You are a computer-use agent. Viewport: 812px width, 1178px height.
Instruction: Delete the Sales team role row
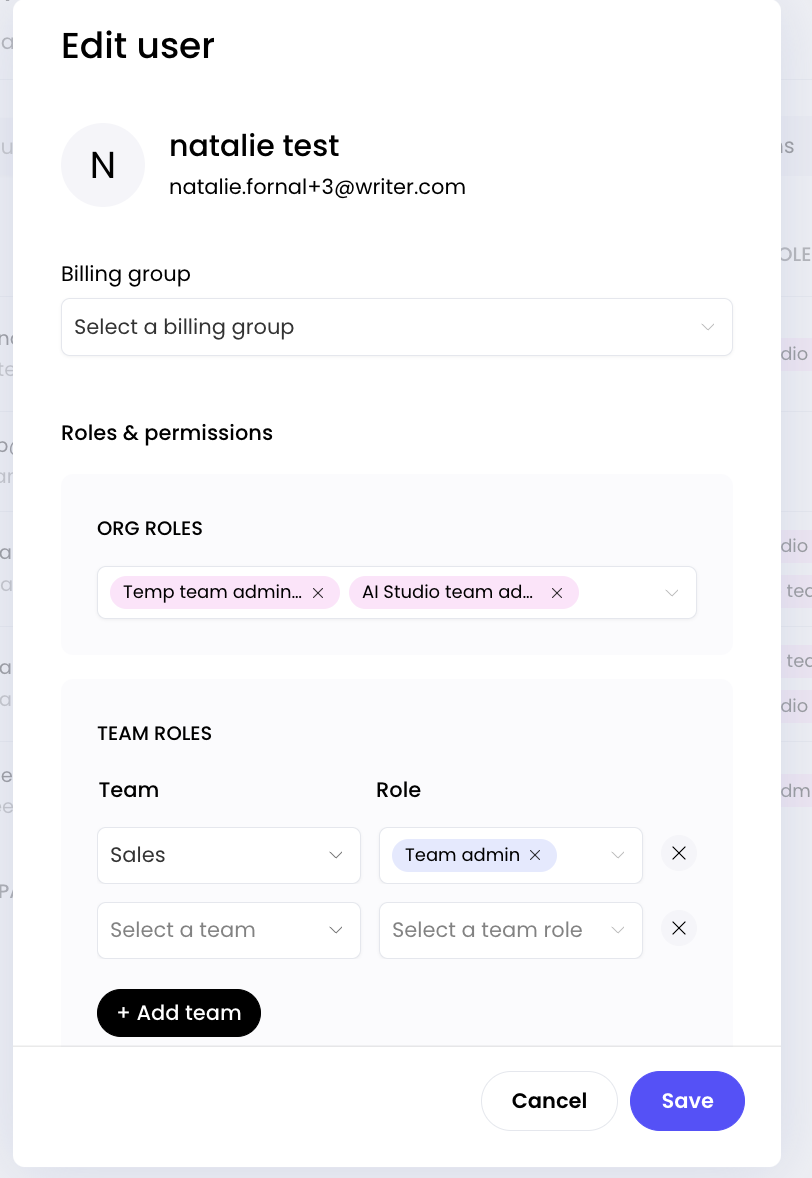[679, 854]
